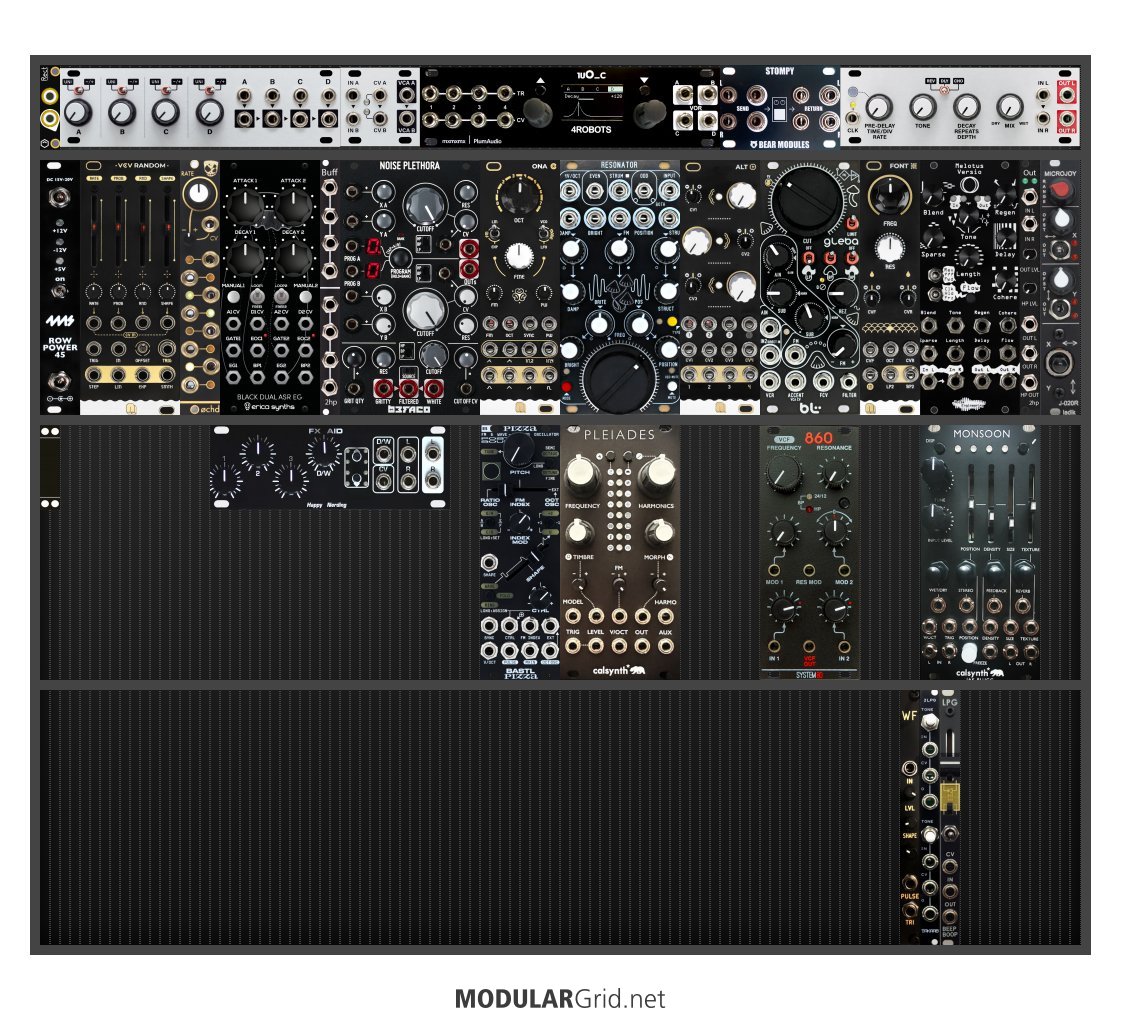This screenshot has height=1020, width=1121.
Task: Click the red OUT L jack
Action: pos(1065,95)
